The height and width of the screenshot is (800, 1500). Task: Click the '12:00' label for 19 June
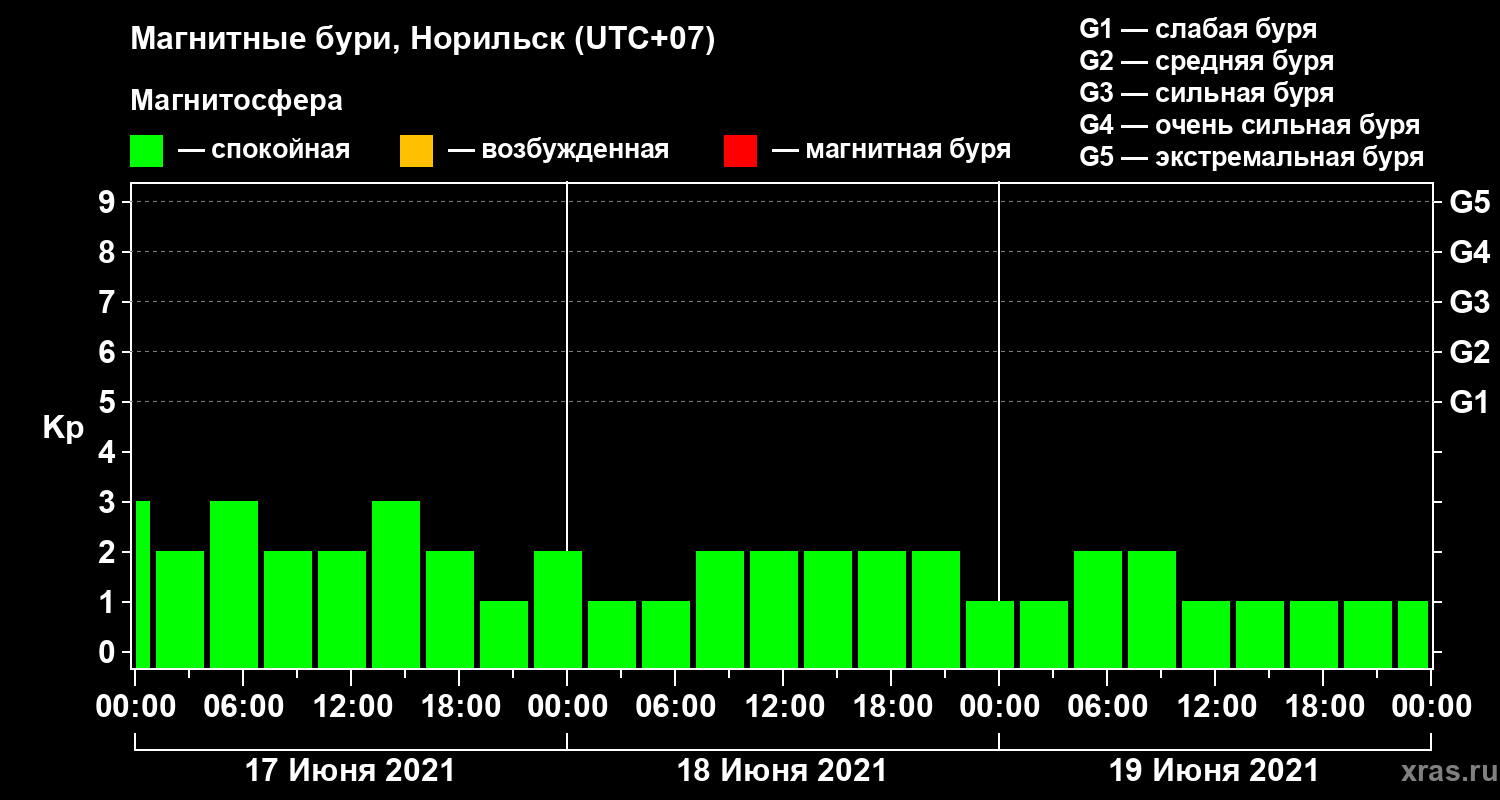pos(1215,706)
